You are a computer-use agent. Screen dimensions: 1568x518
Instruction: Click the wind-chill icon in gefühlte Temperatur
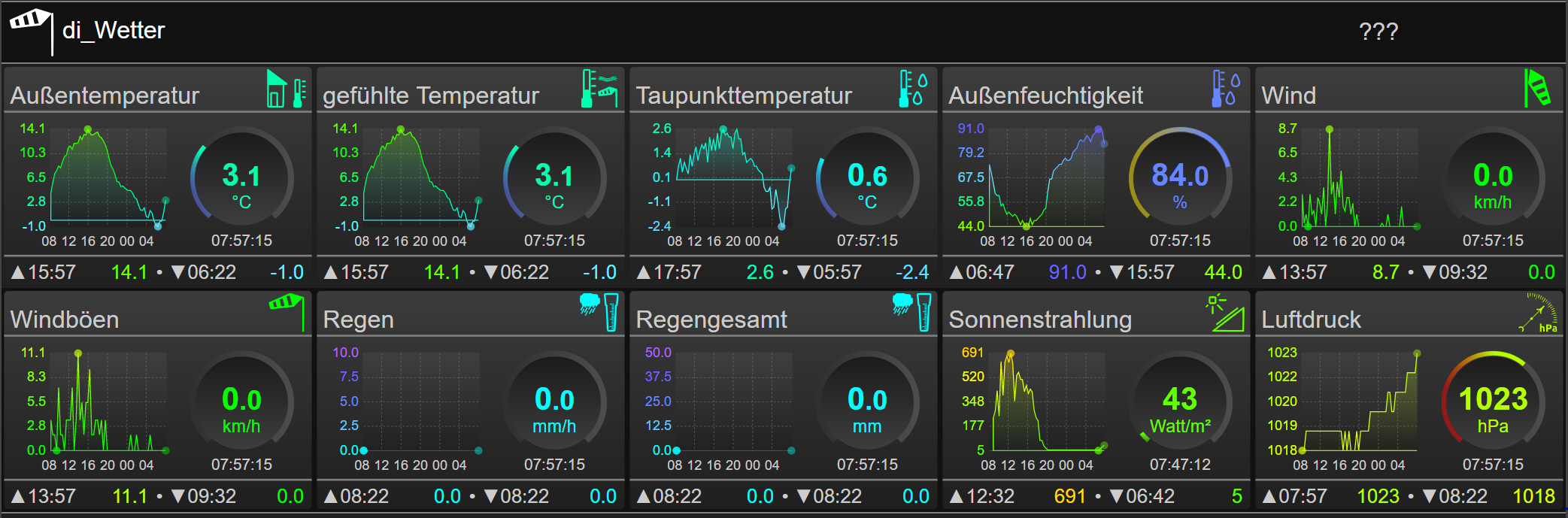click(600, 89)
